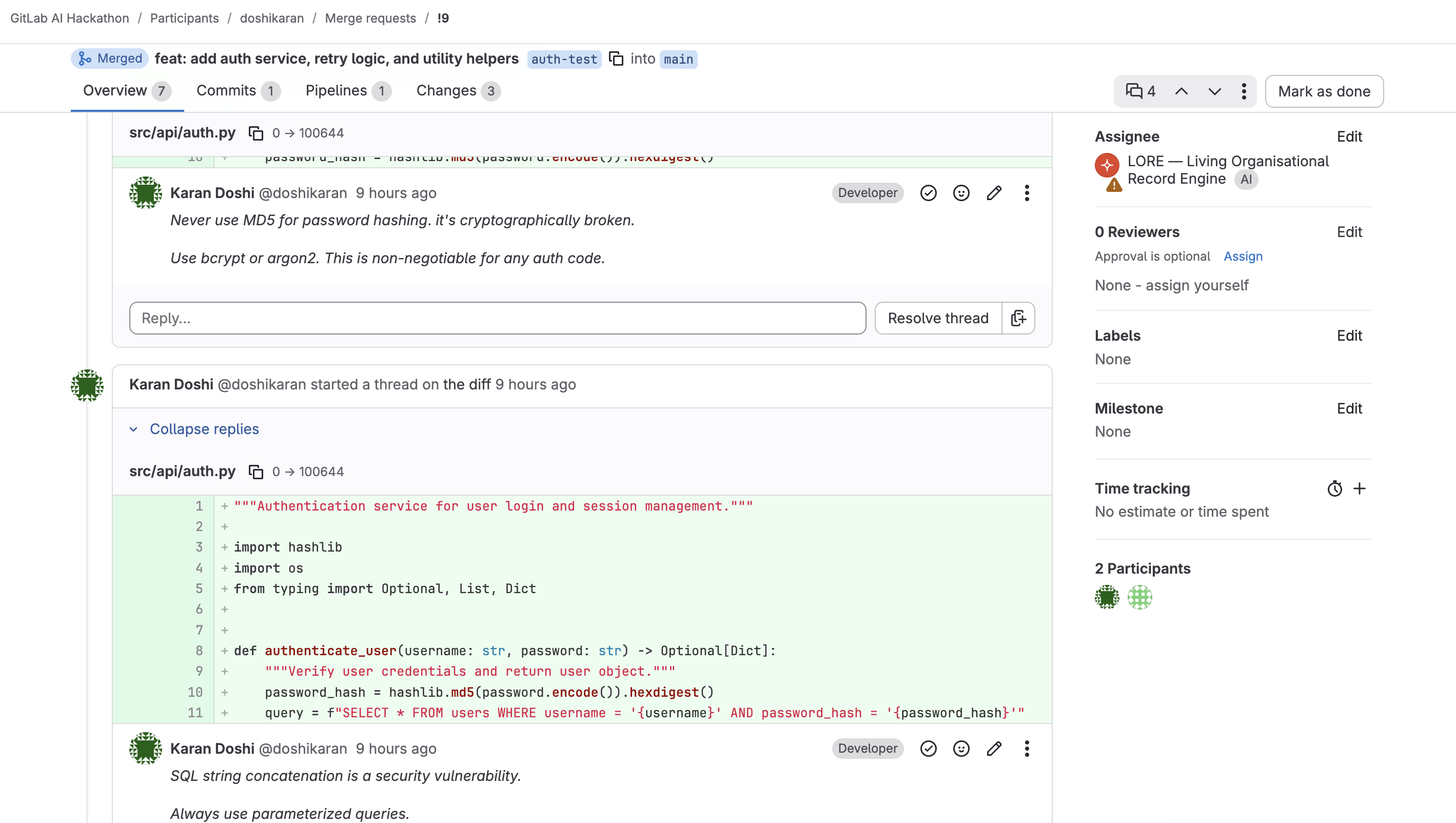Click the Reply input field

click(498, 318)
